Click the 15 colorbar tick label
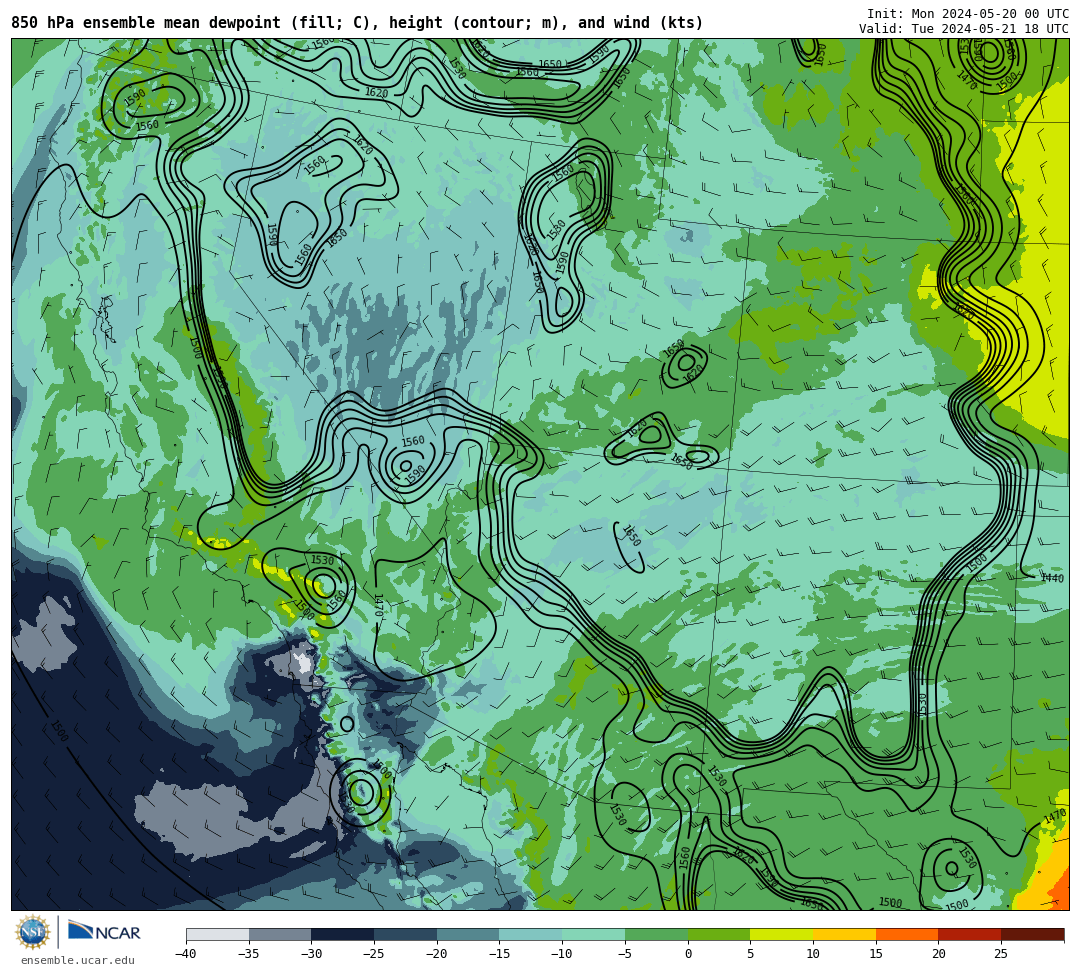Image resolution: width=1080 pixels, height=973 pixels. pos(875,954)
